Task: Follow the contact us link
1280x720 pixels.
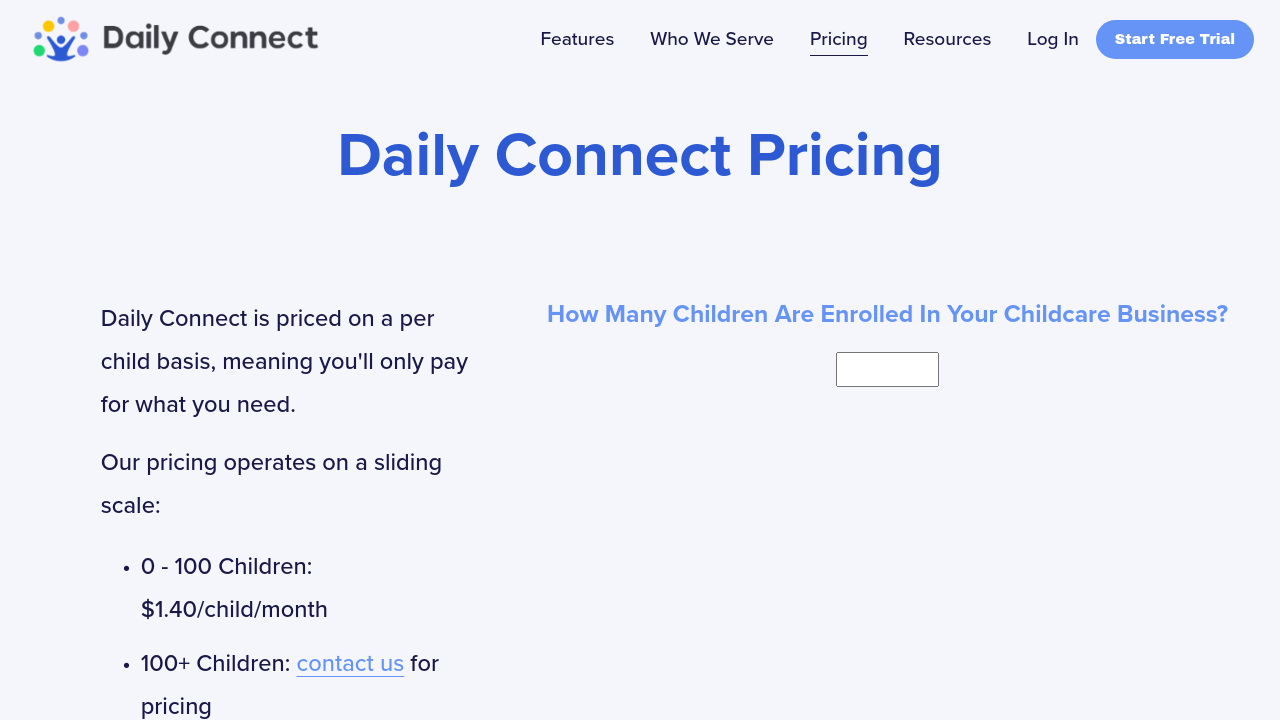Action: [x=350, y=663]
